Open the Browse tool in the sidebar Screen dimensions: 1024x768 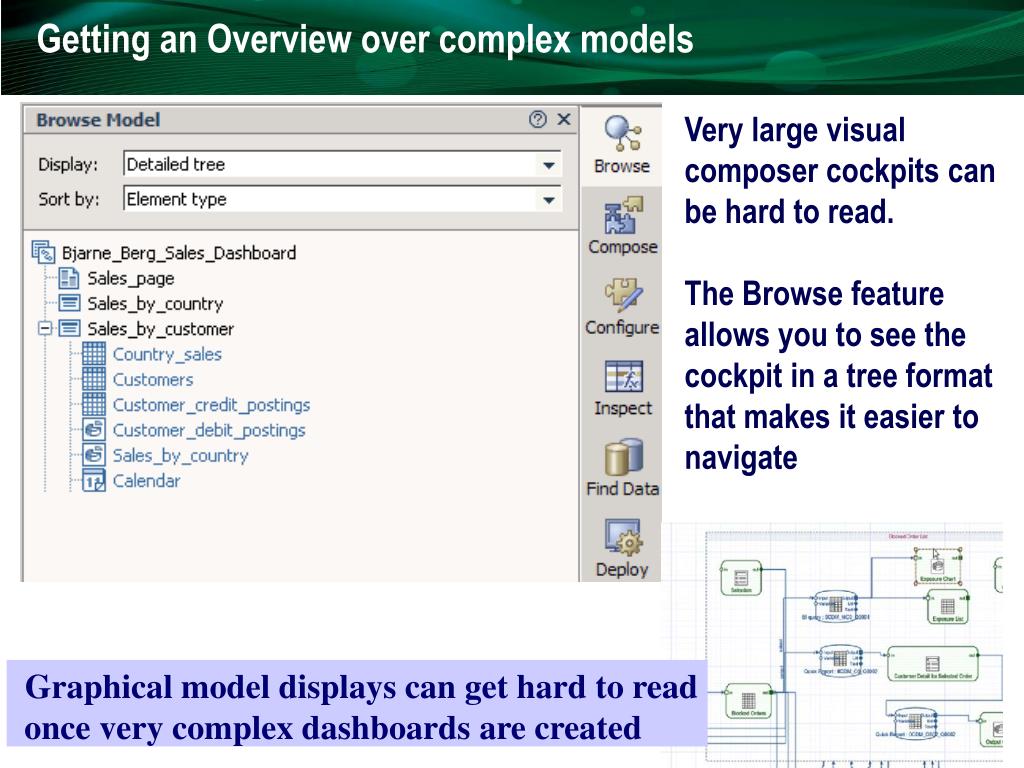point(621,143)
